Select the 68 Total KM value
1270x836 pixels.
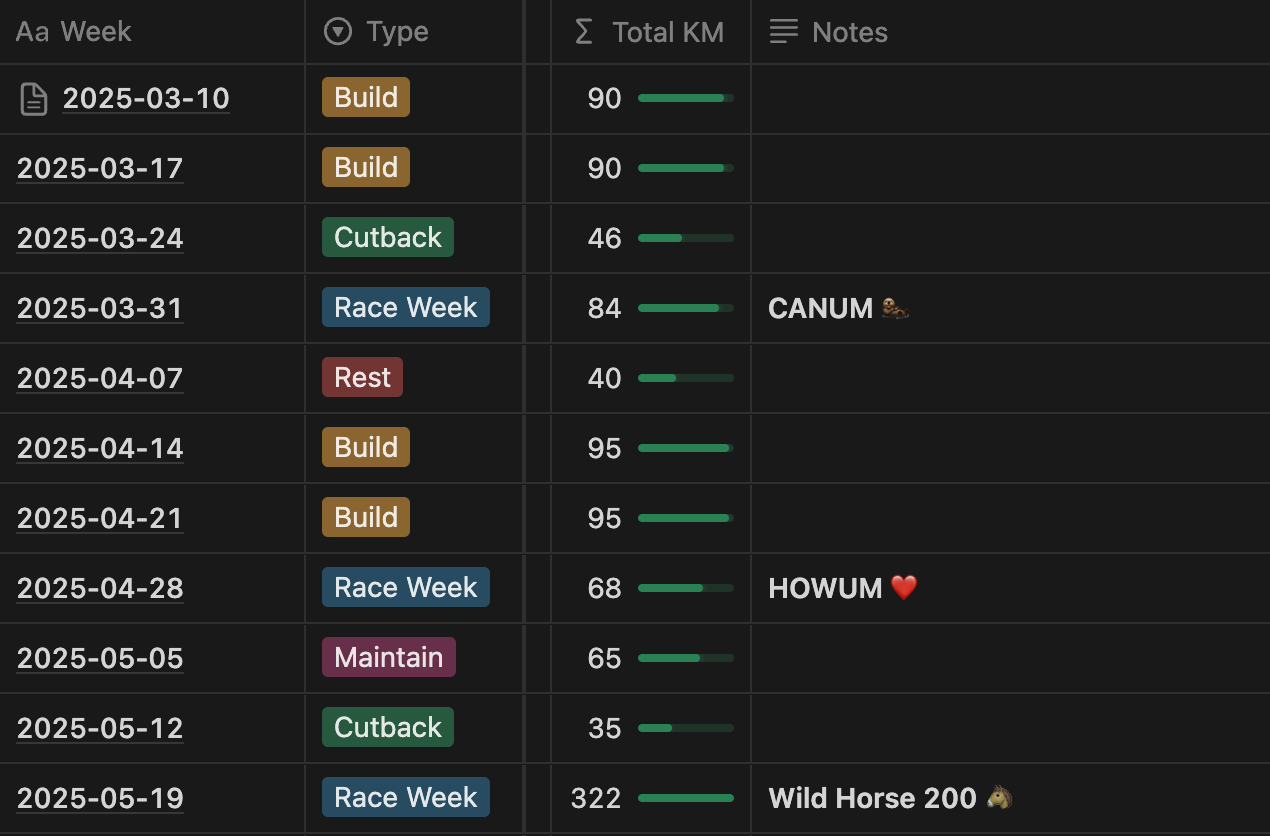[x=604, y=588]
